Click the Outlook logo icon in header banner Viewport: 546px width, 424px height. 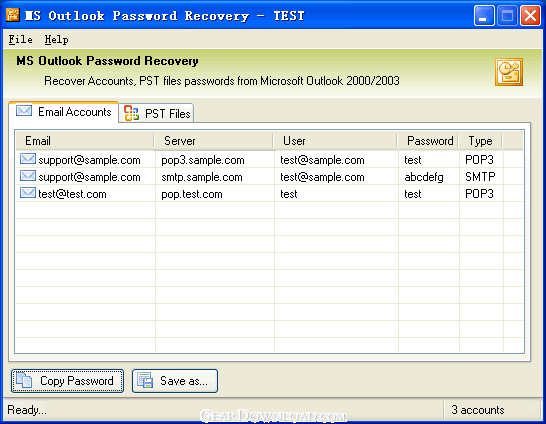tap(509, 72)
